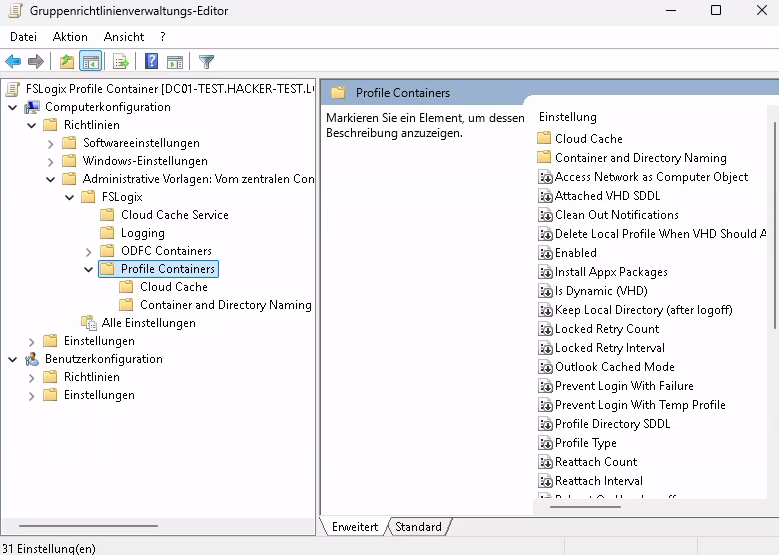Viewport: 779px width, 555px height.
Task: Click the Alle Einstellungen tree icon
Action: 89,323
